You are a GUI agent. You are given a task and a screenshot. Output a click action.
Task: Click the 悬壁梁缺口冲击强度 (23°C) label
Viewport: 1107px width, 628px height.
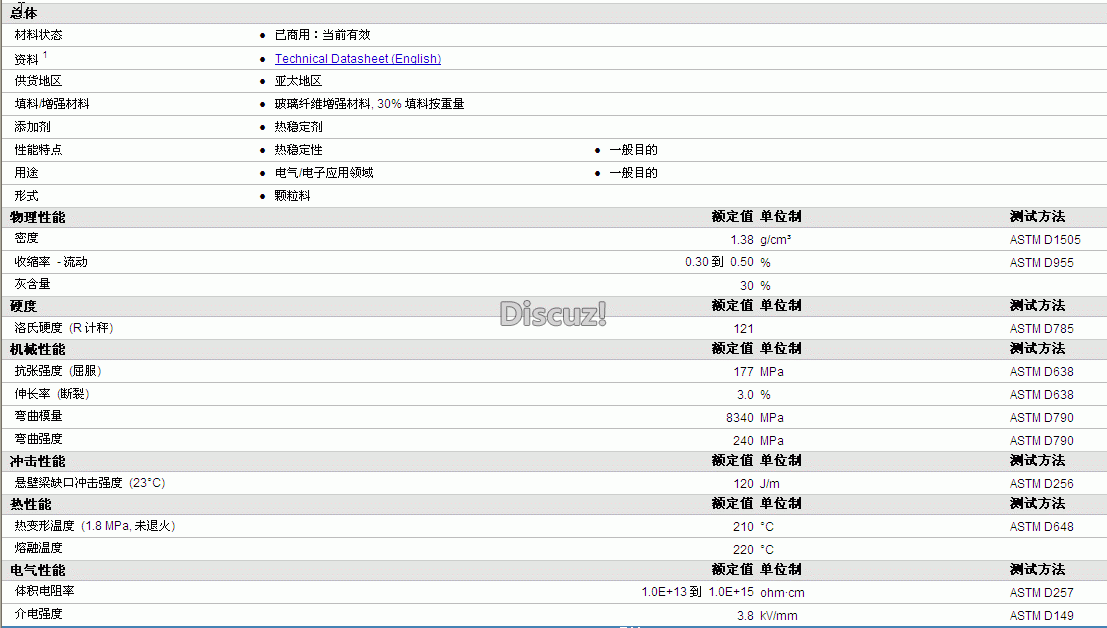click(90, 483)
